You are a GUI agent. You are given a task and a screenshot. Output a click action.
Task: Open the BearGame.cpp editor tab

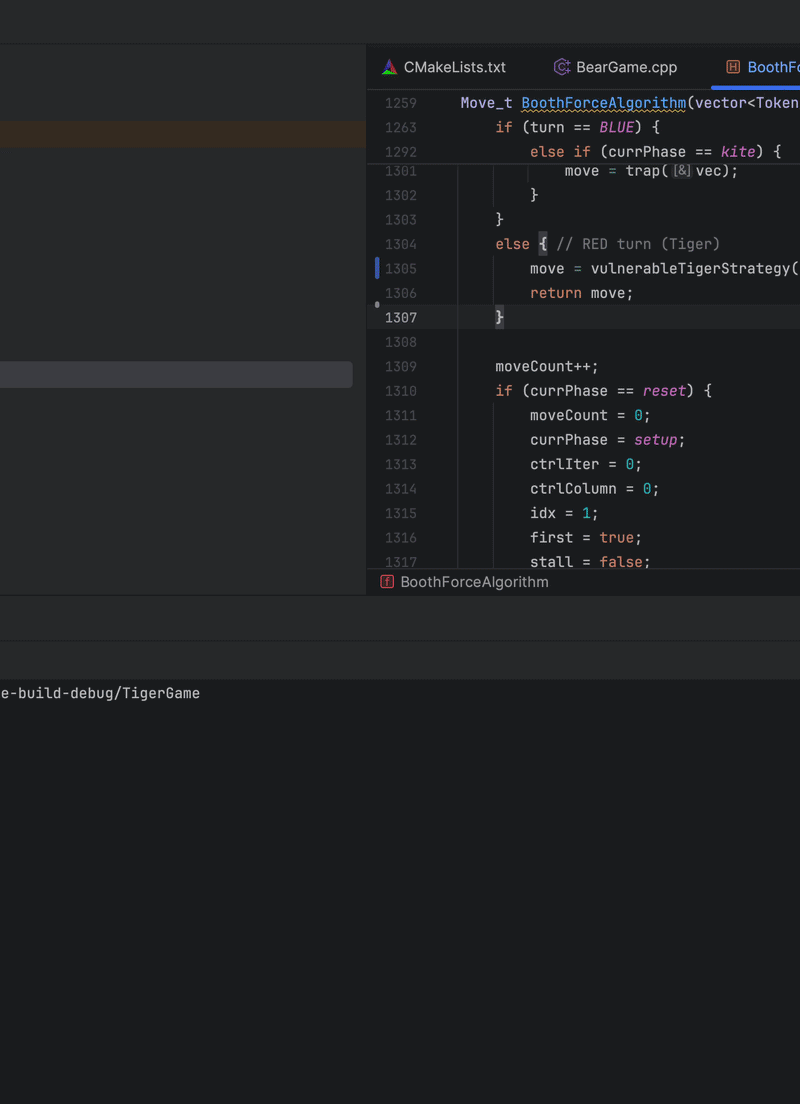[615, 67]
